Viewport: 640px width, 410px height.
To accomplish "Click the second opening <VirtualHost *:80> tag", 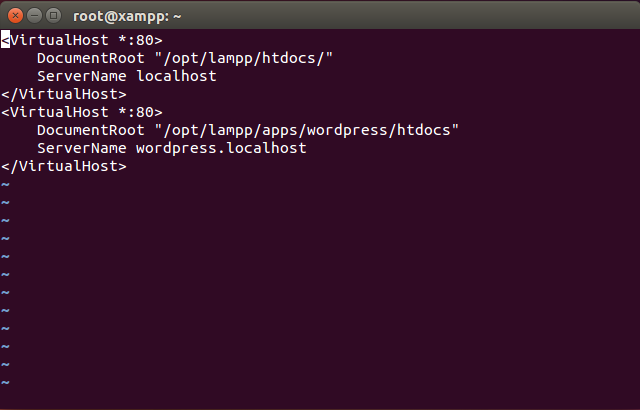I will 82,112.
